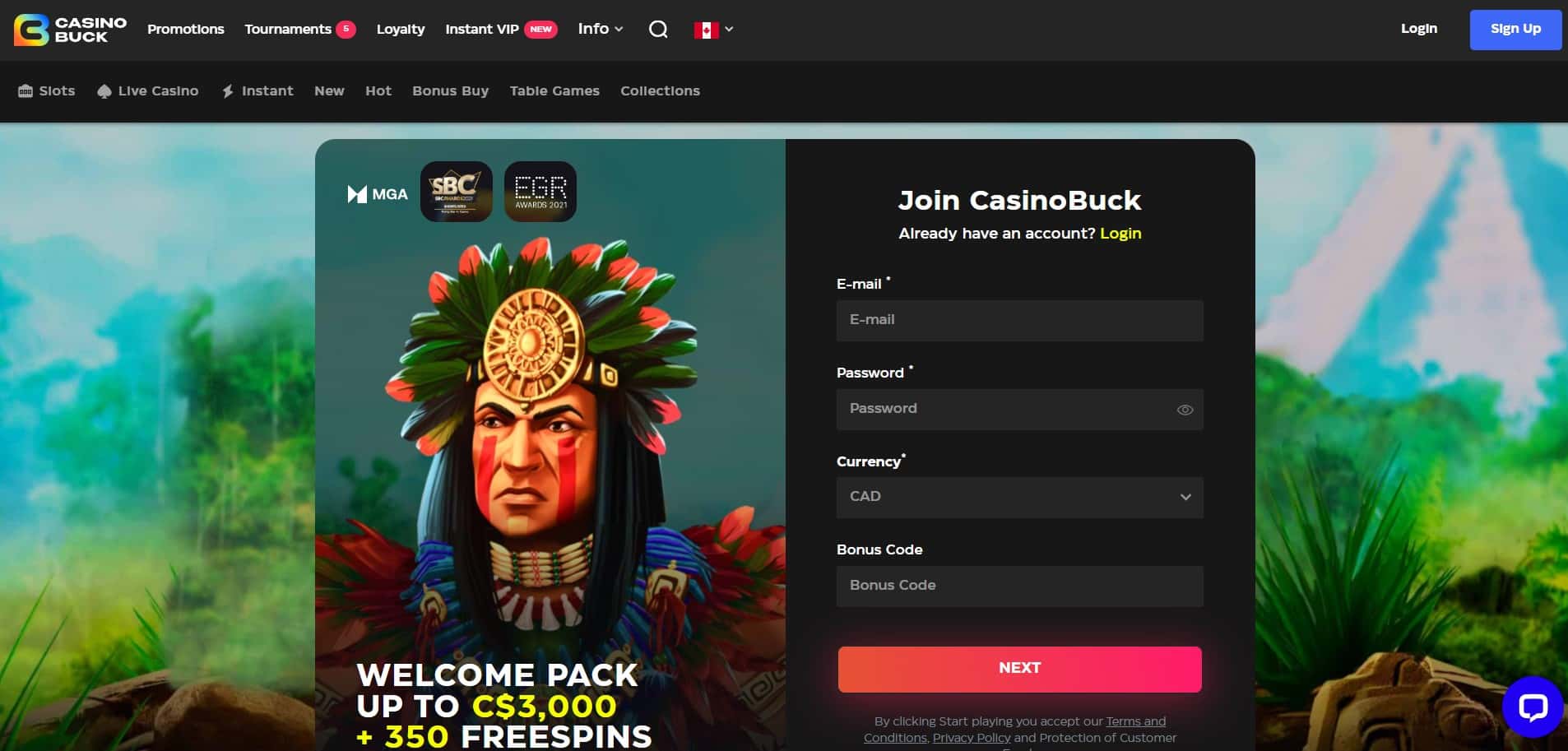Open live chat bubble icon
This screenshot has height=751, width=1568.
tap(1533, 707)
